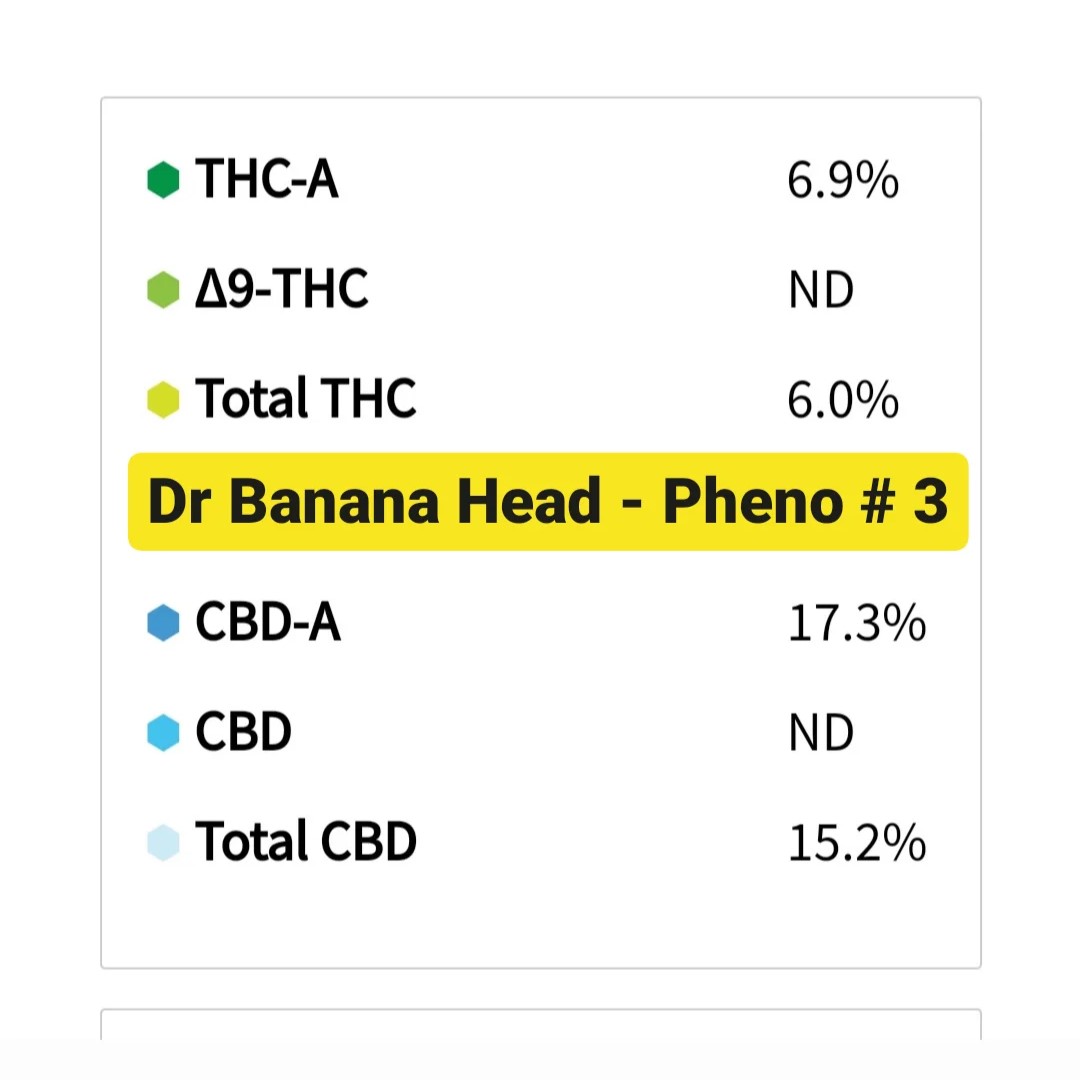This screenshot has width=1080, height=1080.
Task: Click the 15.2% Total CBD value
Action: point(856,843)
